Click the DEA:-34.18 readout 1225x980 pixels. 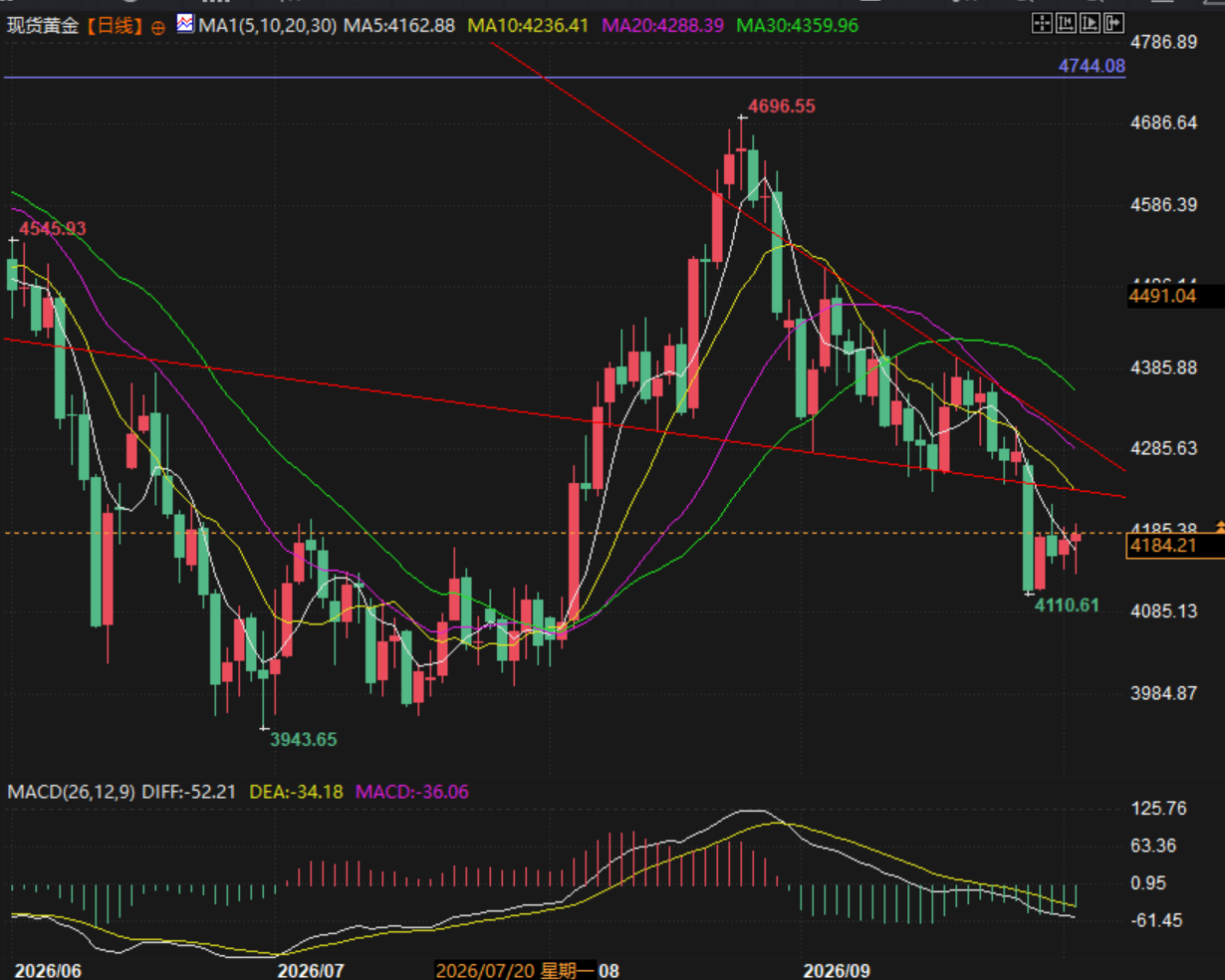(x=296, y=792)
